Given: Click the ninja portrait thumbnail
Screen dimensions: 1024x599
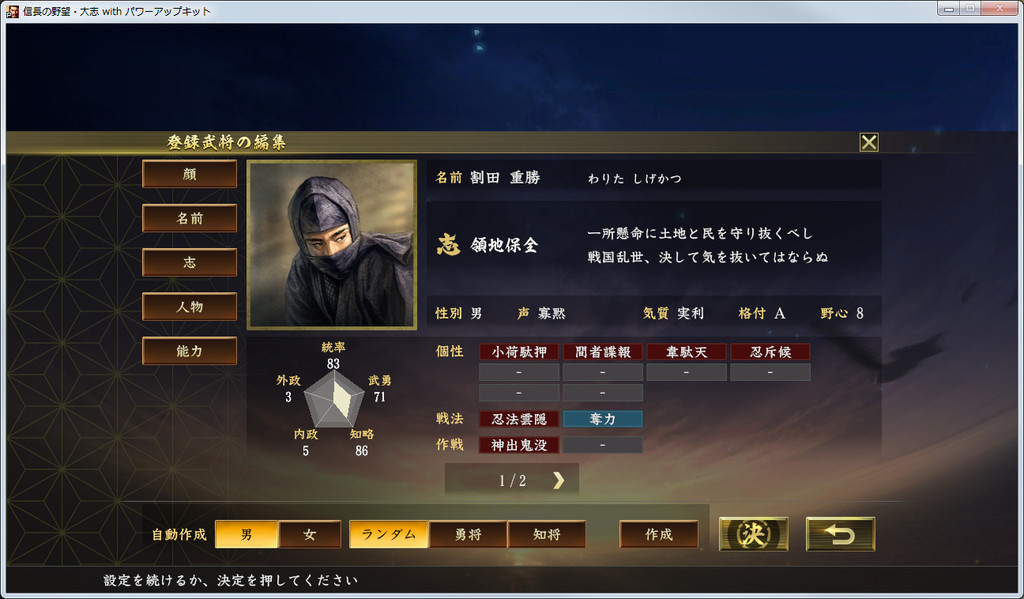Looking at the screenshot, I should (332, 245).
